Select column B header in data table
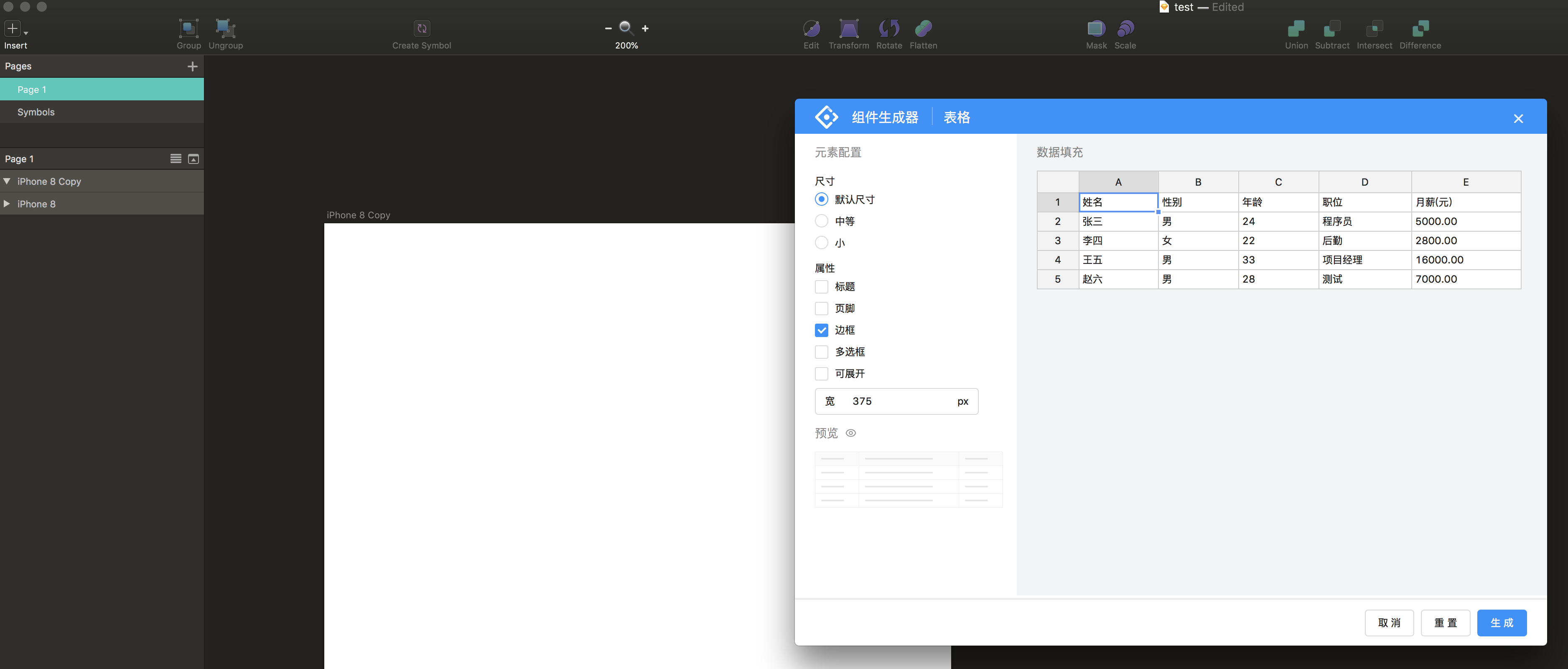 point(1197,182)
